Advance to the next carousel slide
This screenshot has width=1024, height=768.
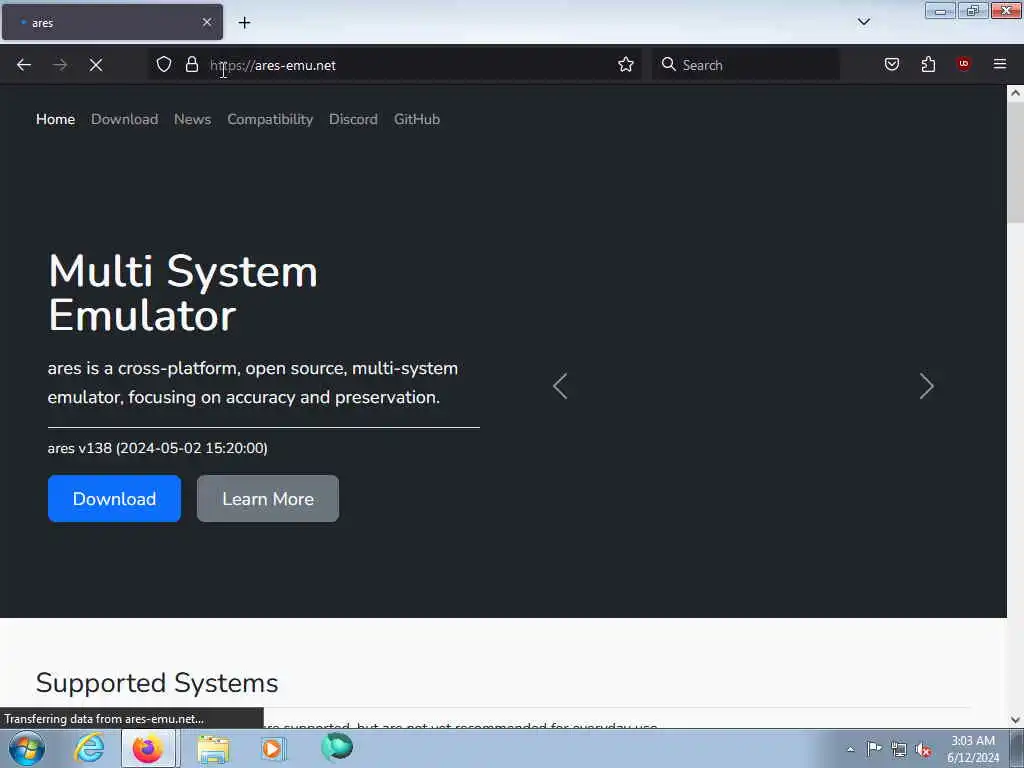(x=927, y=386)
